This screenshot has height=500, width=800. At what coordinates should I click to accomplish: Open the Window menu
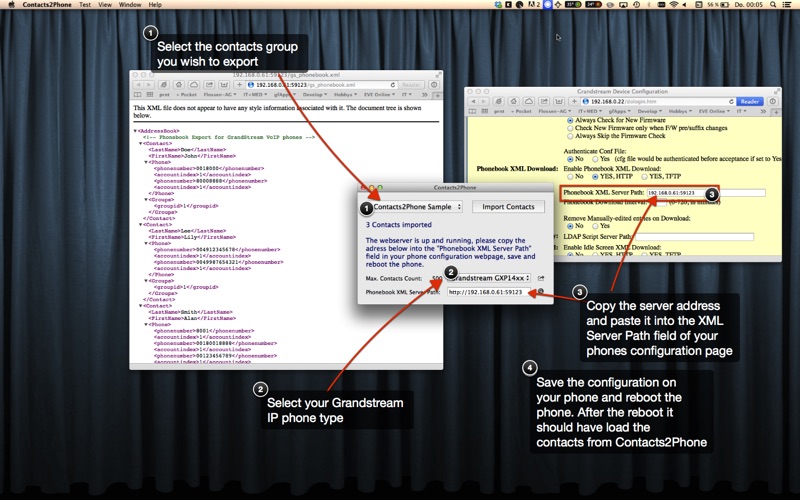pyautogui.click(x=130, y=5)
